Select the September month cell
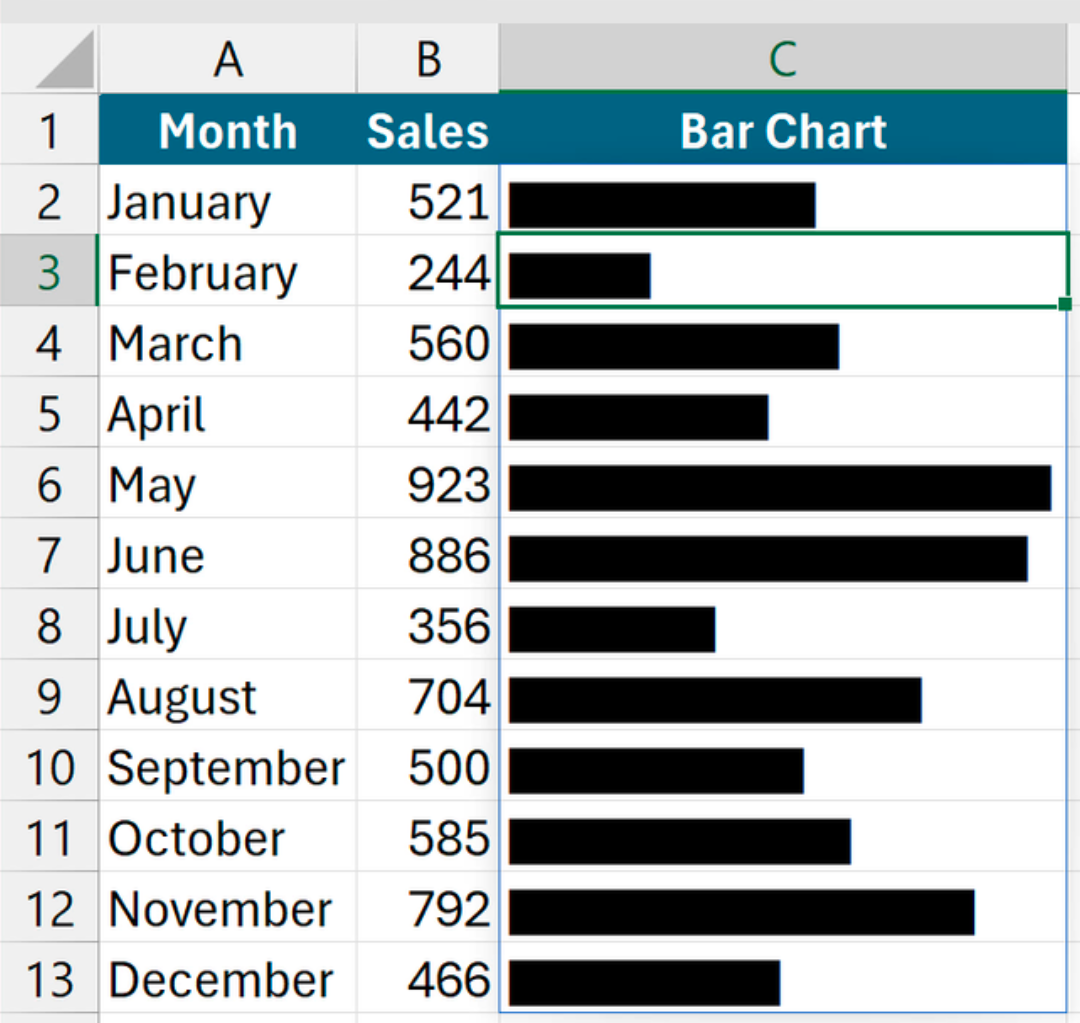The height and width of the screenshot is (1023, 1080). tap(228, 768)
